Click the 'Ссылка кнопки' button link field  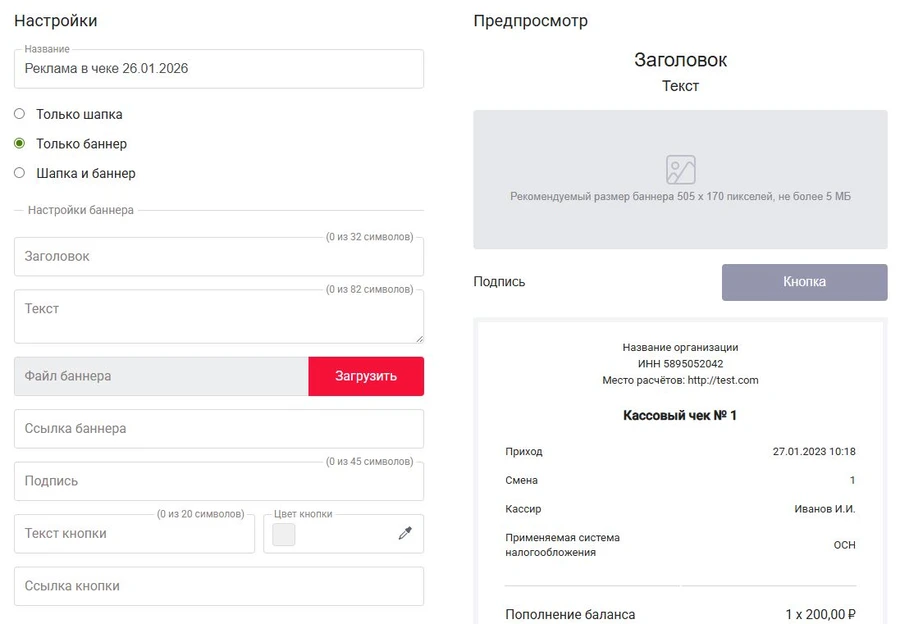218,586
